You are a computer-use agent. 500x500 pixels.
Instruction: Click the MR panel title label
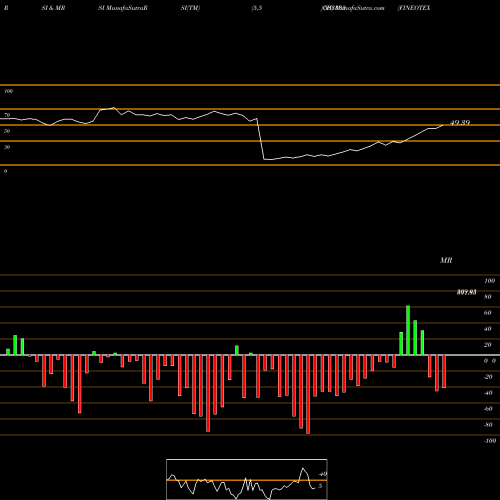[x=446, y=260]
